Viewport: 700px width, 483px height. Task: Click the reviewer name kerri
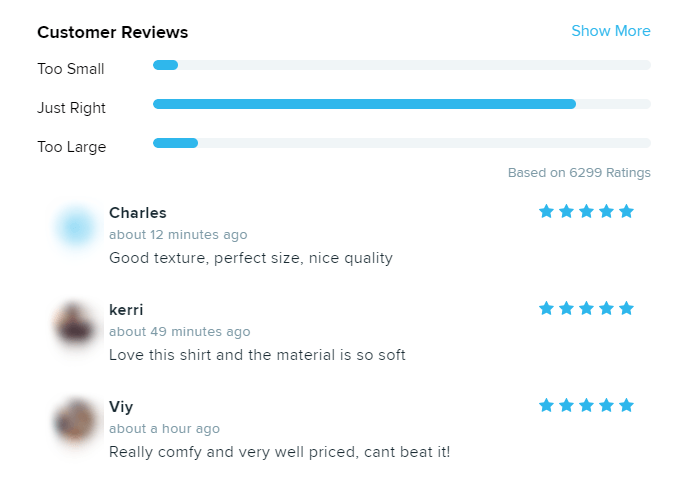(x=126, y=310)
